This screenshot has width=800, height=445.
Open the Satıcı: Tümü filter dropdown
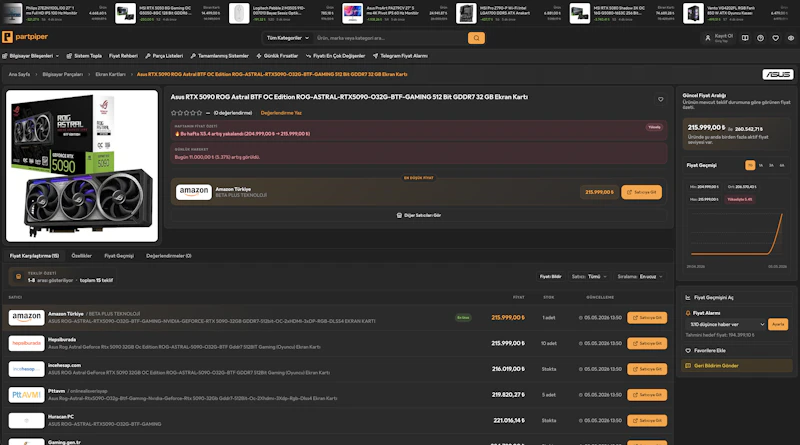click(x=589, y=277)
